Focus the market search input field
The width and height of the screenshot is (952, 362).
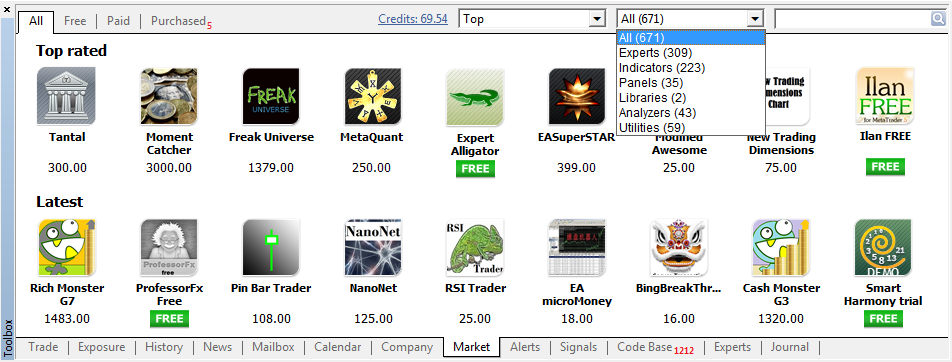pyautogui.click(x=852, y=19)
